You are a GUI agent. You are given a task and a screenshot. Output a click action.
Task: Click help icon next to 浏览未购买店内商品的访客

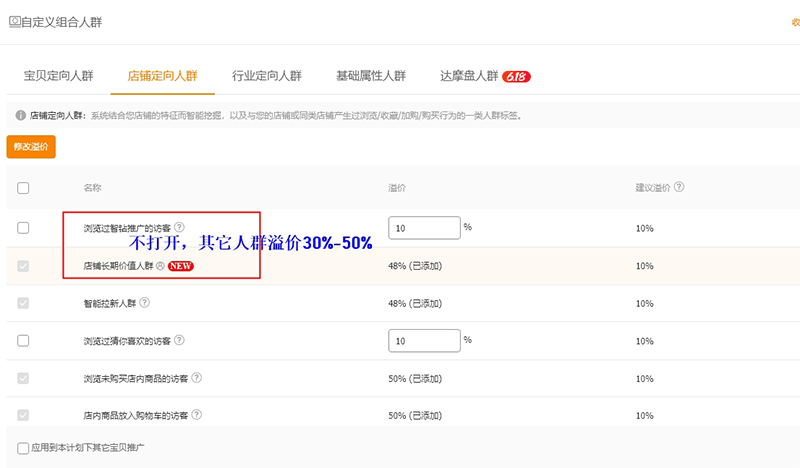click(x=197, y=379)
